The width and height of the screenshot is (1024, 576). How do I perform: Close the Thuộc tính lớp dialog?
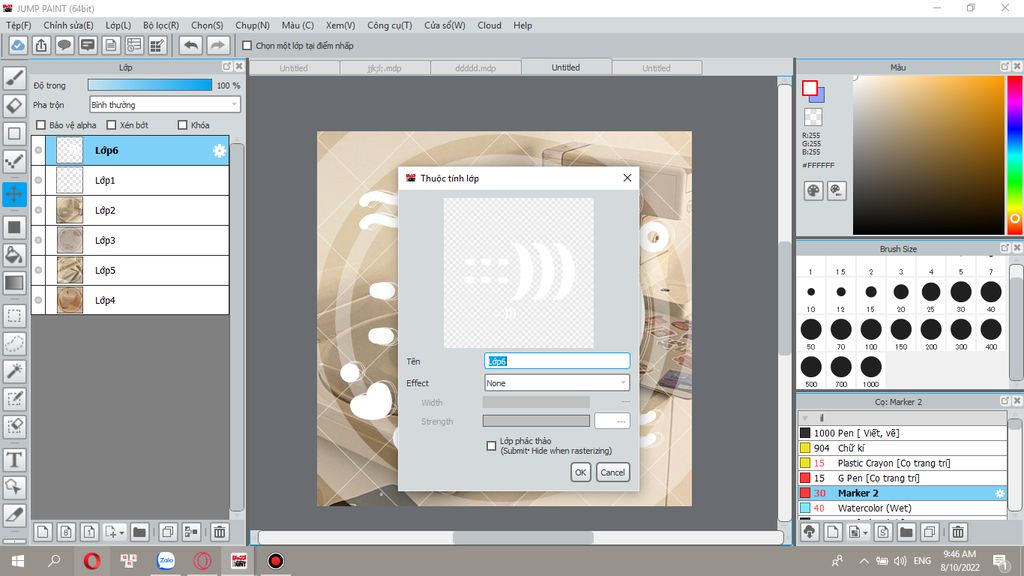627,178
